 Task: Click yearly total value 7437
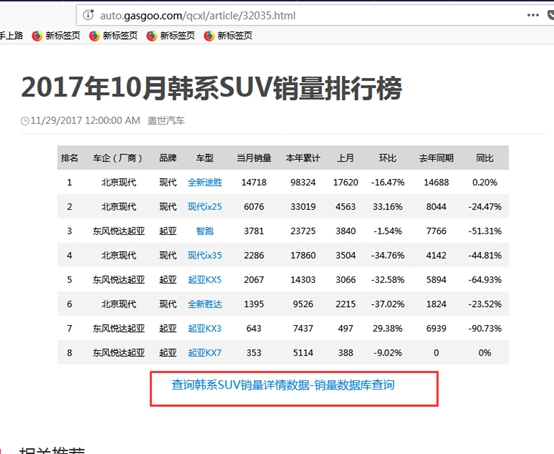(x=303, y=329)
